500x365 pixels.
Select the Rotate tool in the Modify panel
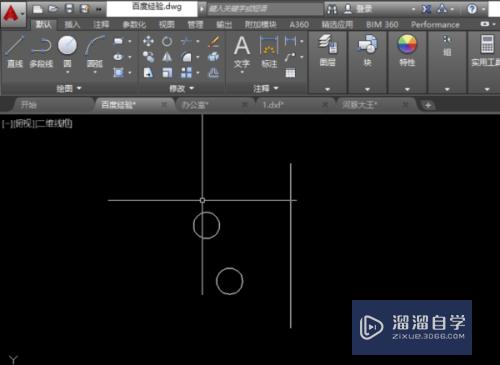coord(167,41)
